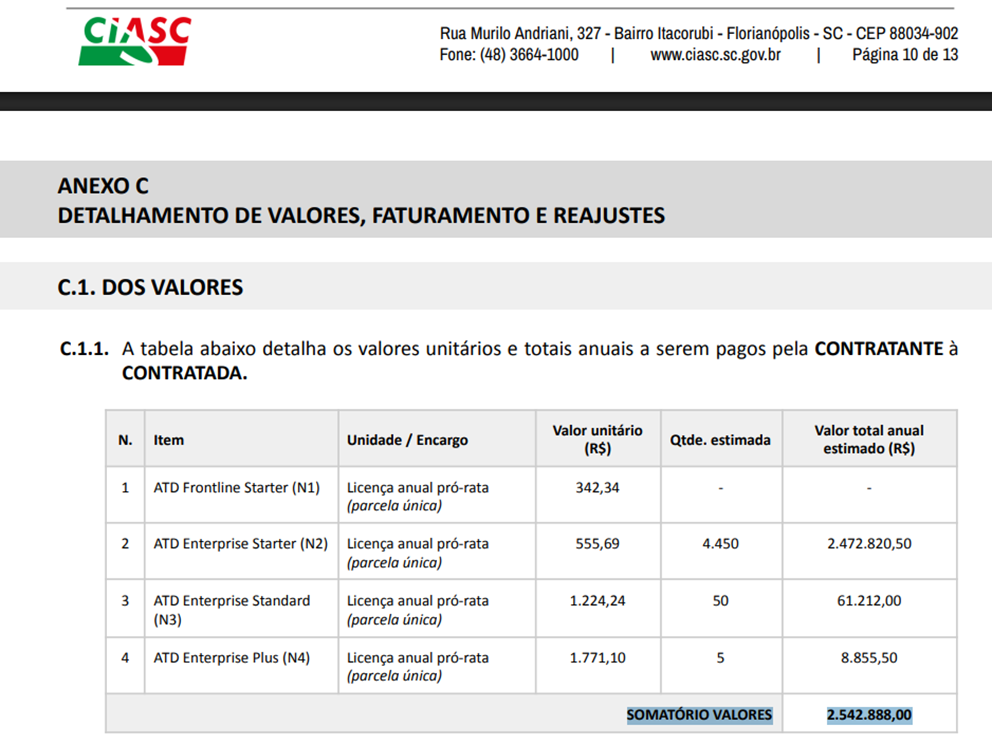This screenshot has width=992, height=745.
Task: Click the annual total '8.855,50'
Action: tap(869, 658)
